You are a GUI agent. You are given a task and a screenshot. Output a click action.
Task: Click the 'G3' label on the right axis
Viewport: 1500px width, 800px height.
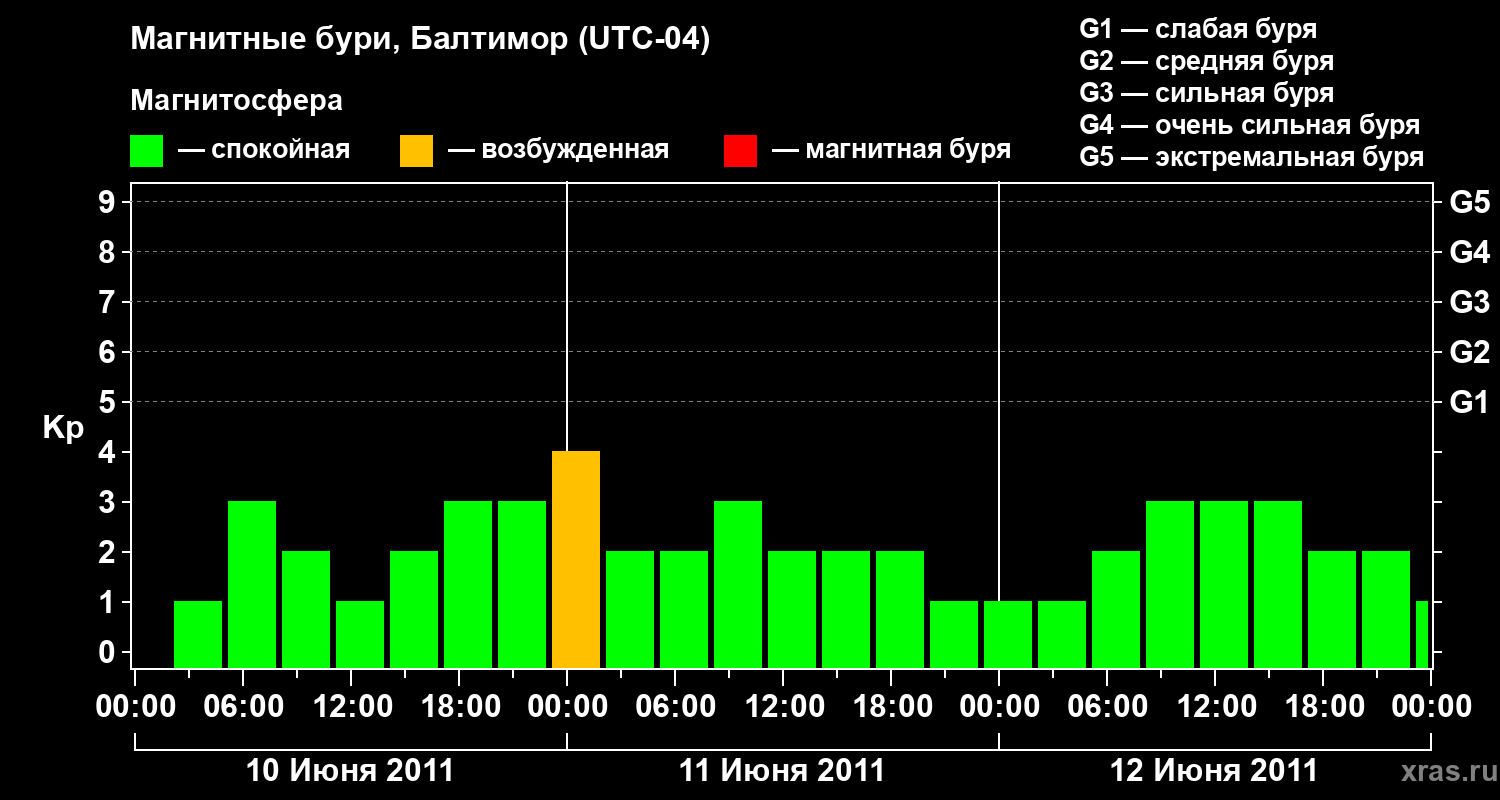[x=1470, y=302]
